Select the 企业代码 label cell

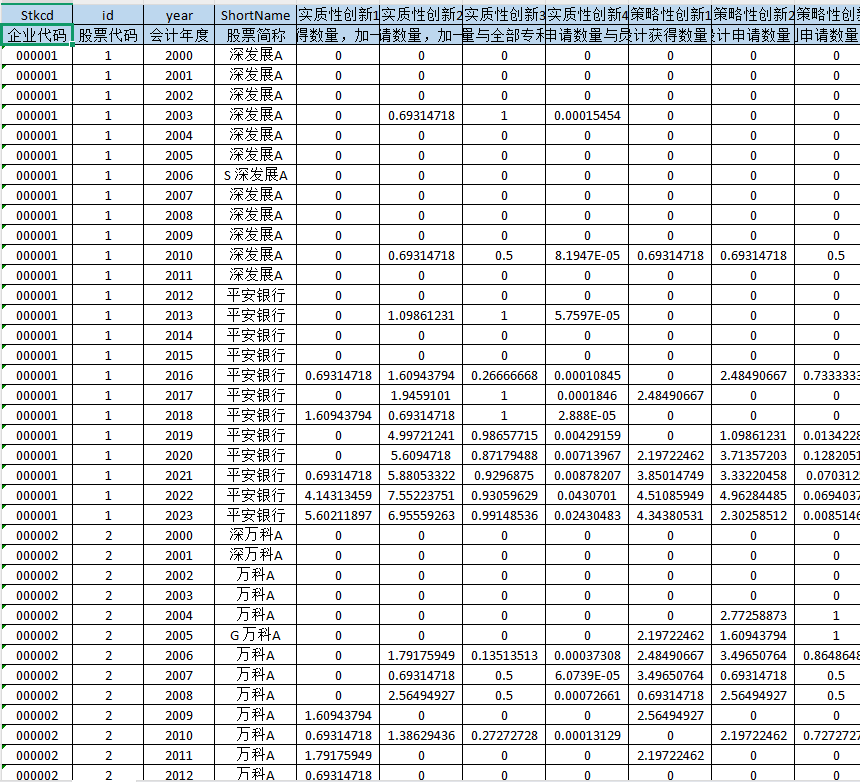(37, 35)
